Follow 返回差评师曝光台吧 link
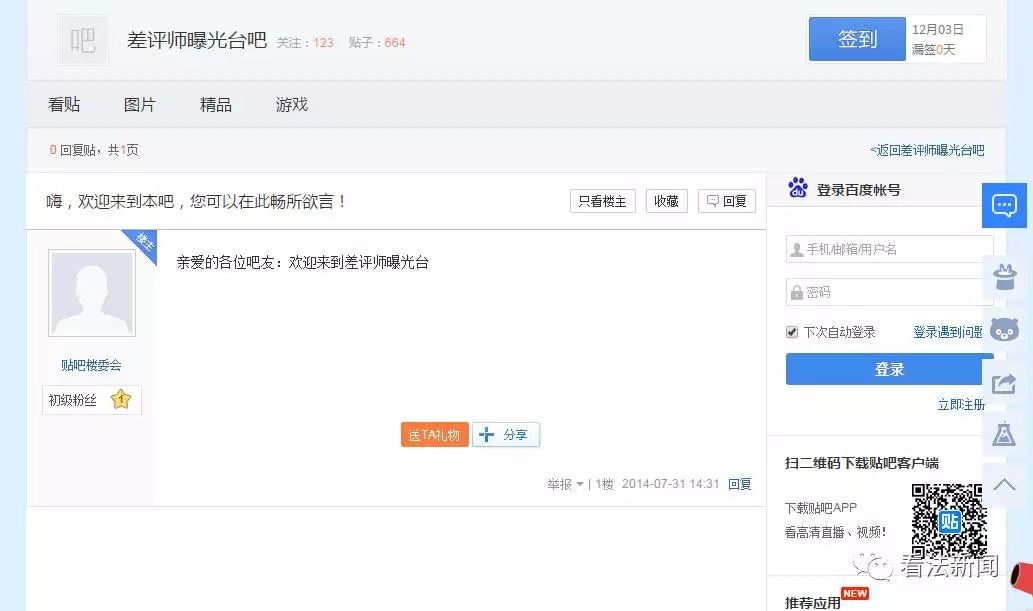Screen dimensions: 1033x611 click(x=928, y=150)
